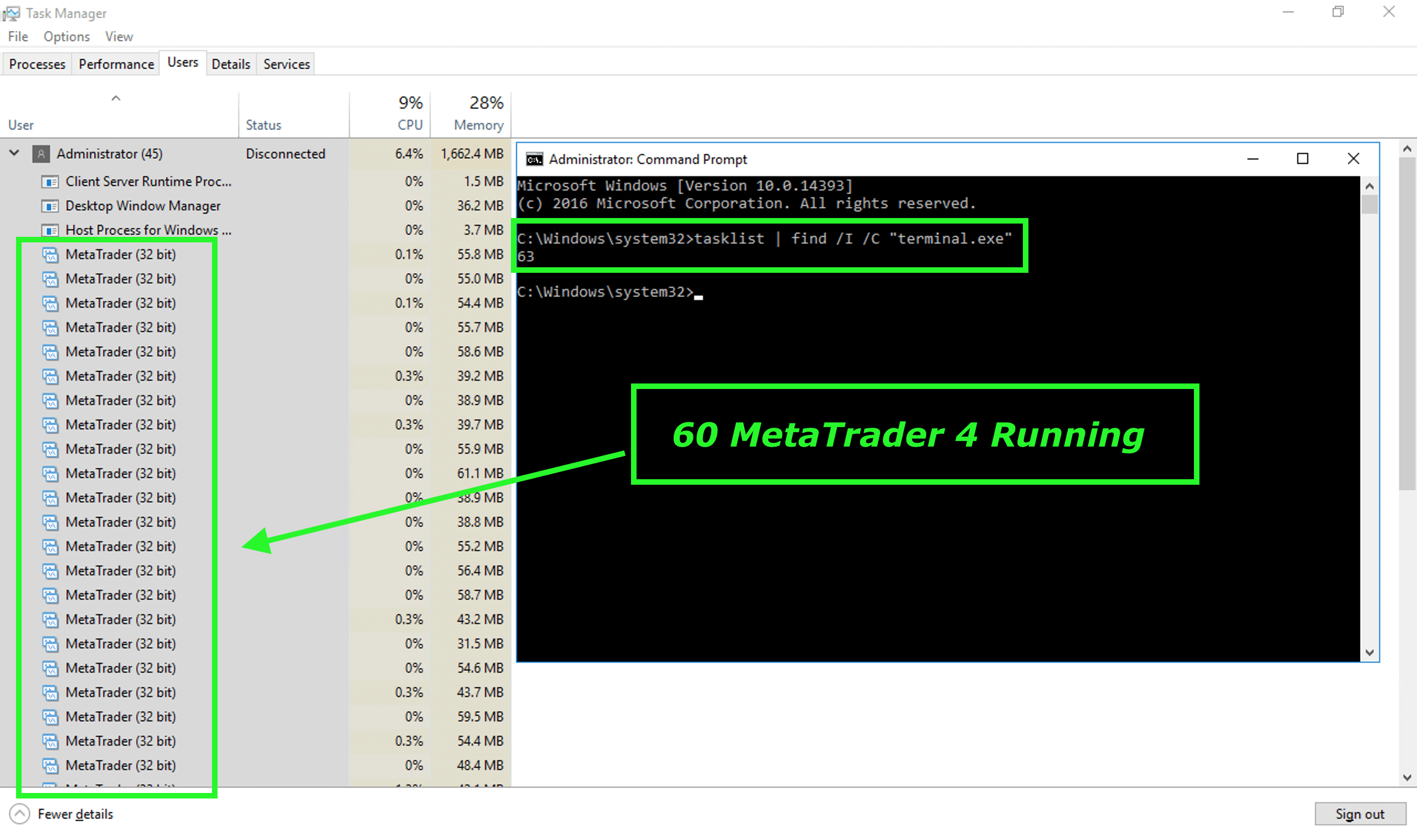Minimize the Command Prompt window
This screenshot has height=840, width=1417.
pos(1253,159)
